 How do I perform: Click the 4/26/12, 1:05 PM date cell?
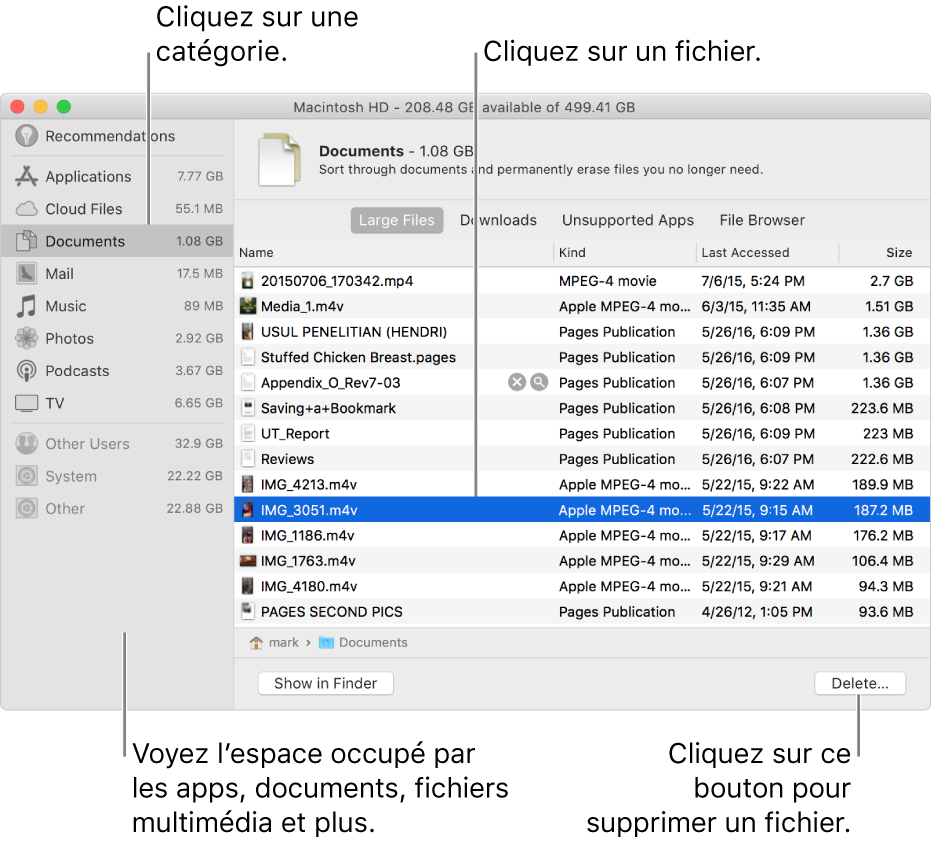pyautogui.click(x=756, y=612)
